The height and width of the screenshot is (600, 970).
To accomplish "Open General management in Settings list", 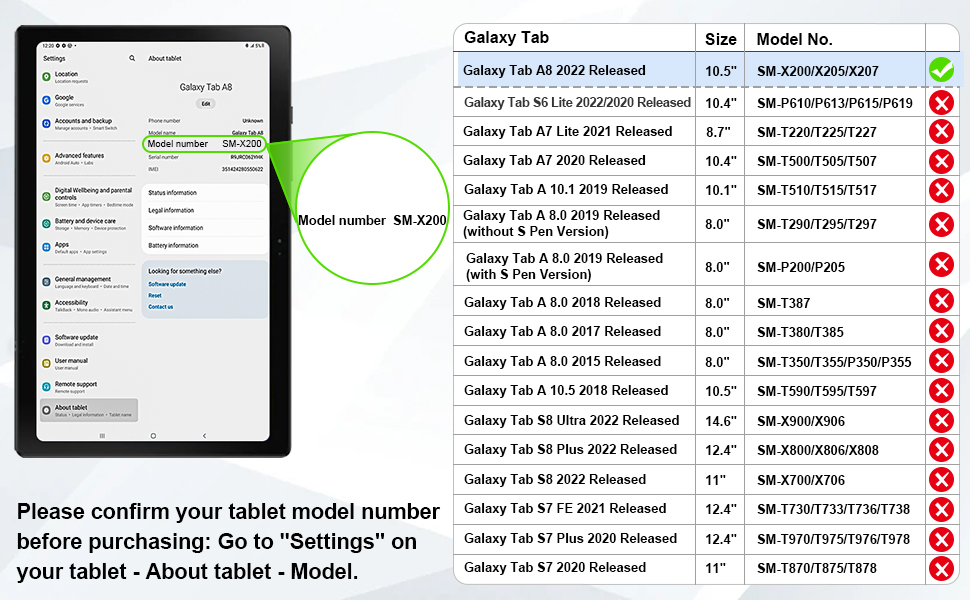I will point(88,282).
